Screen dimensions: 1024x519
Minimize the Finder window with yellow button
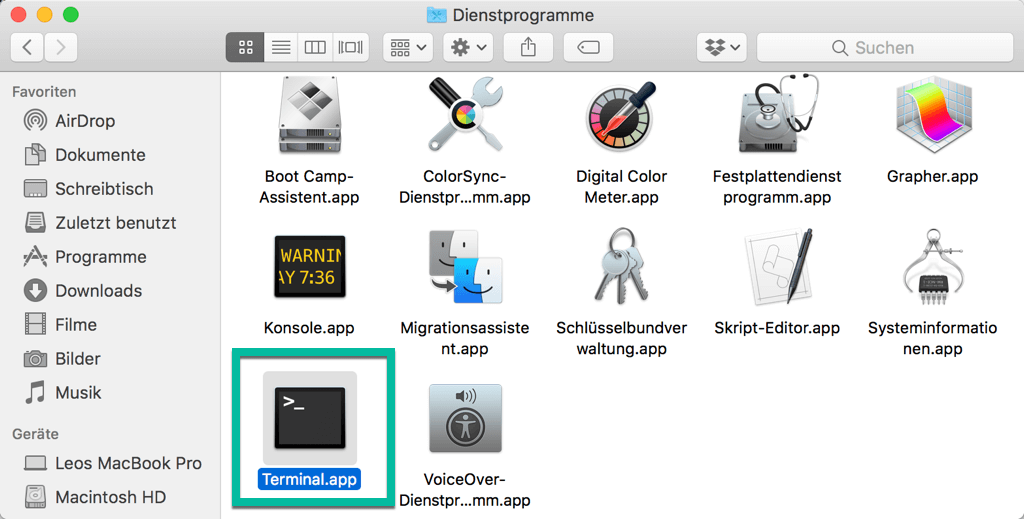click(44, 14)
